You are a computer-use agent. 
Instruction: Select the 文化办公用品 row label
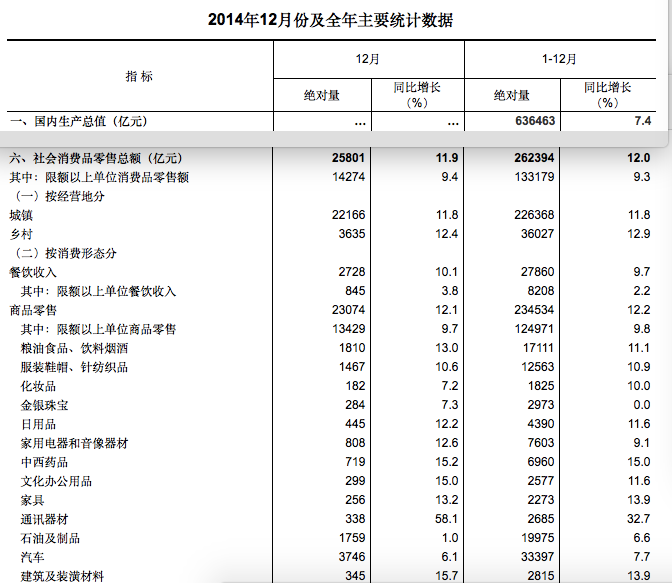(56, 481)
